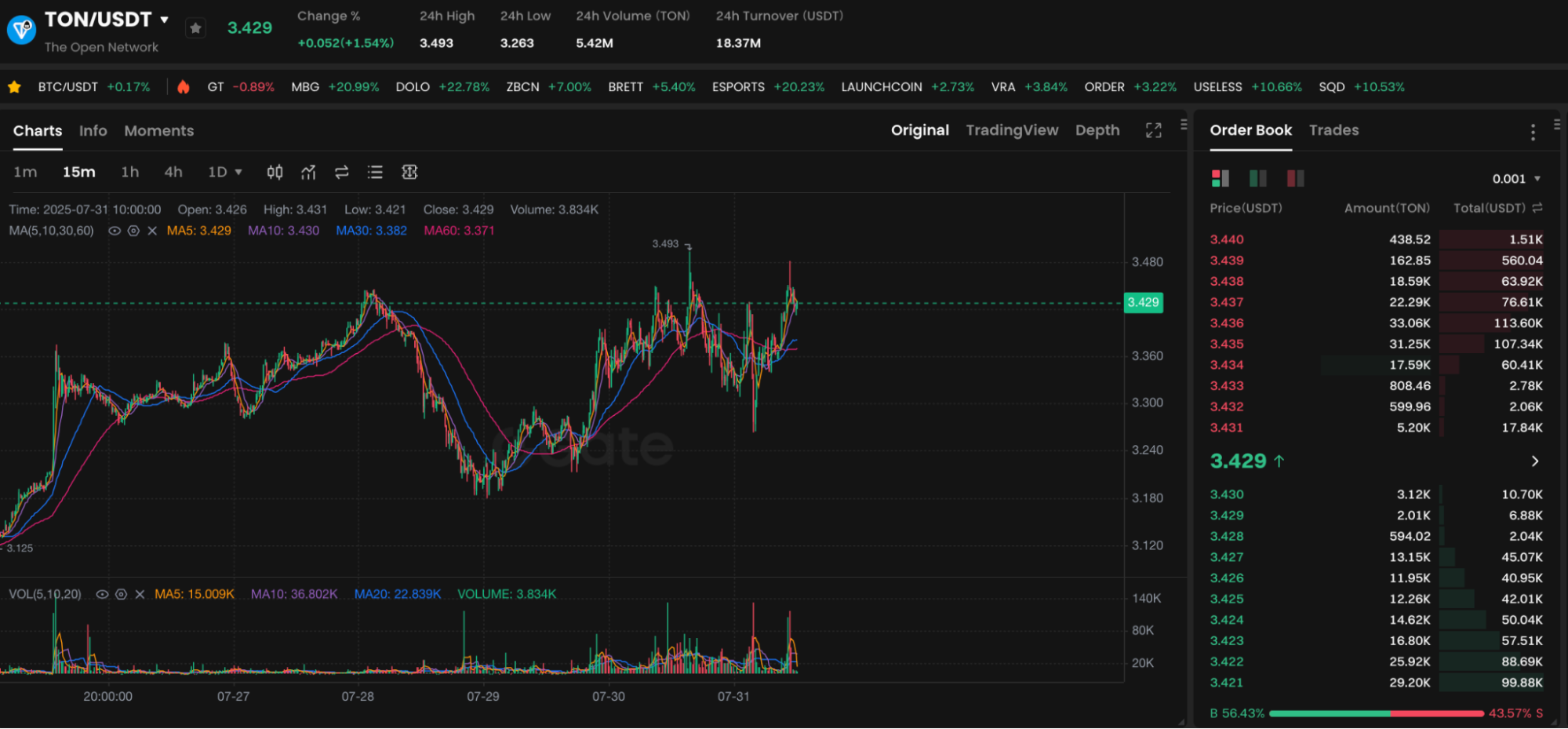Open the order book panel menu at its corner
Screen dimensions: 1568x729
pos(1557,124)
